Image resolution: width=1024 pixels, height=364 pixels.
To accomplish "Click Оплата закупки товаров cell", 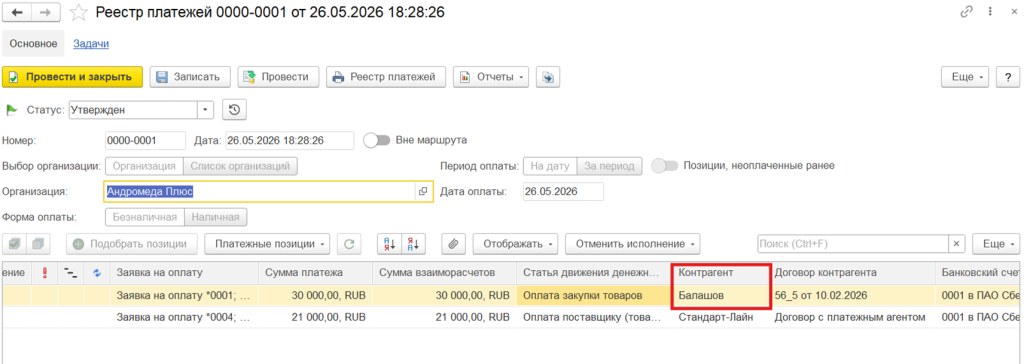I will point(594,295).
